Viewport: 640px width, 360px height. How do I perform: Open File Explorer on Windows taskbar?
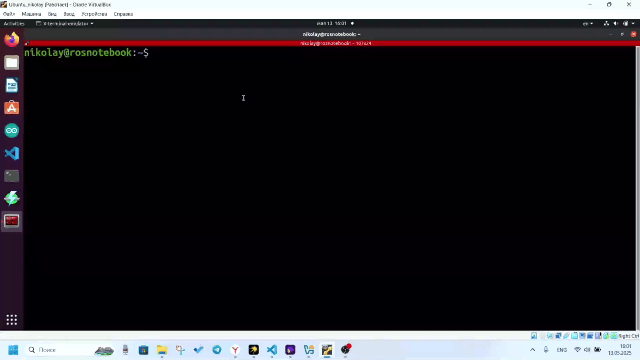pos(162,350)
